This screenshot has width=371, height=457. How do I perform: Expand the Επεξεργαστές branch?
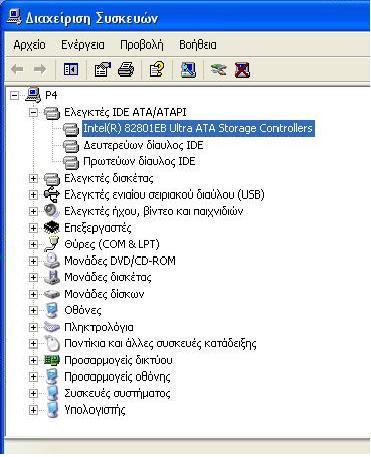[x=33, y=228]
